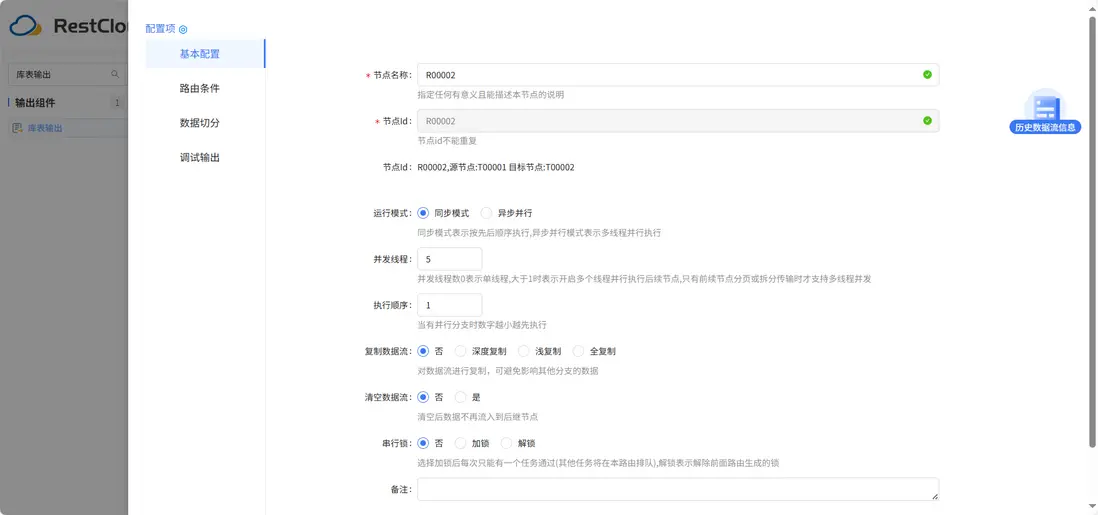Click the hint 对数据流进行复制，可避免影响其他分支的数据

pyautogui.click(x=508, y=371)
